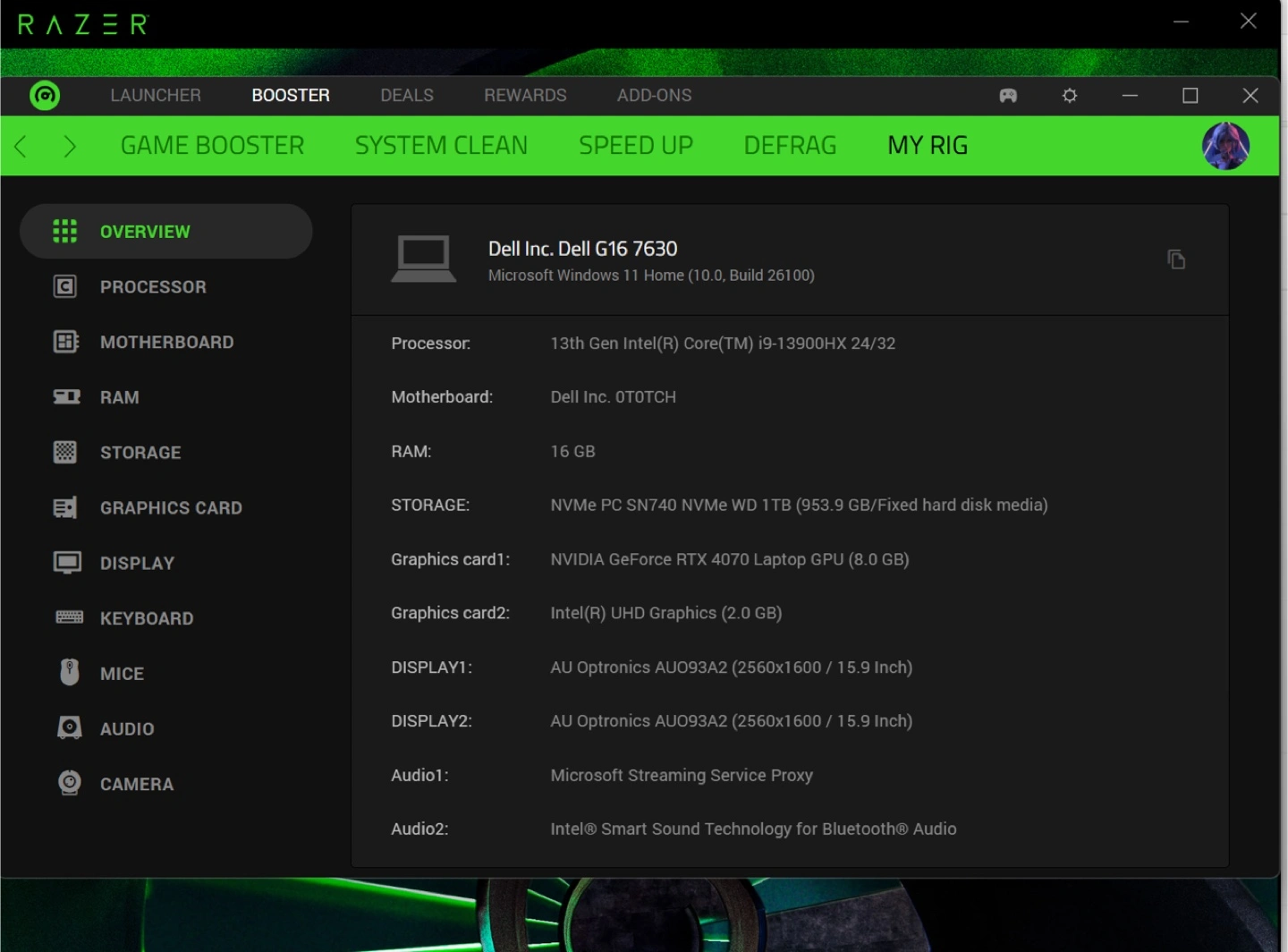This screenshot has height=952, width=1288.
Task: Click the laptop icon beside Dell G16
Action: click(x=424, y=259)
